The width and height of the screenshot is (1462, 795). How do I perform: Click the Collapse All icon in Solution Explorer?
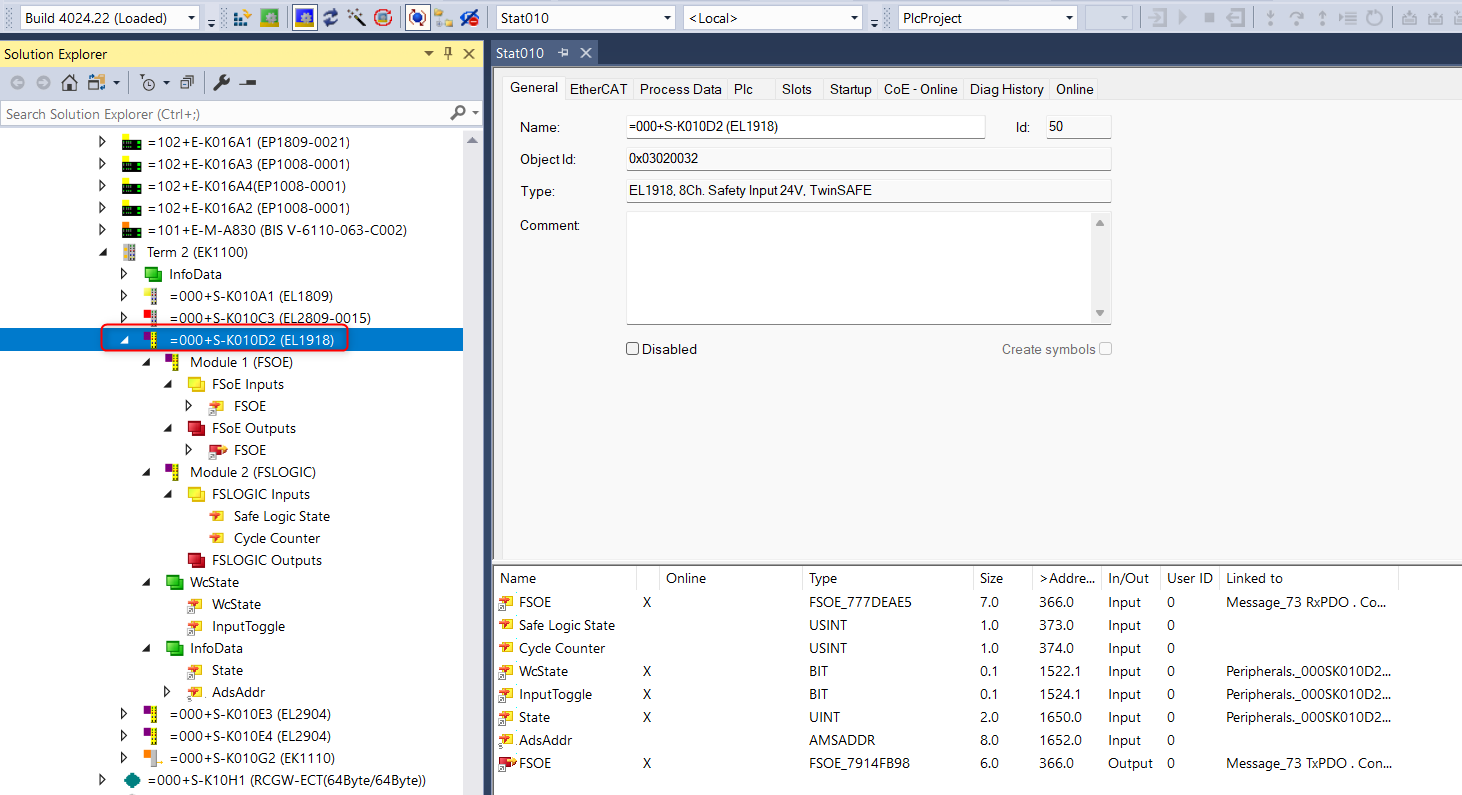187,83
